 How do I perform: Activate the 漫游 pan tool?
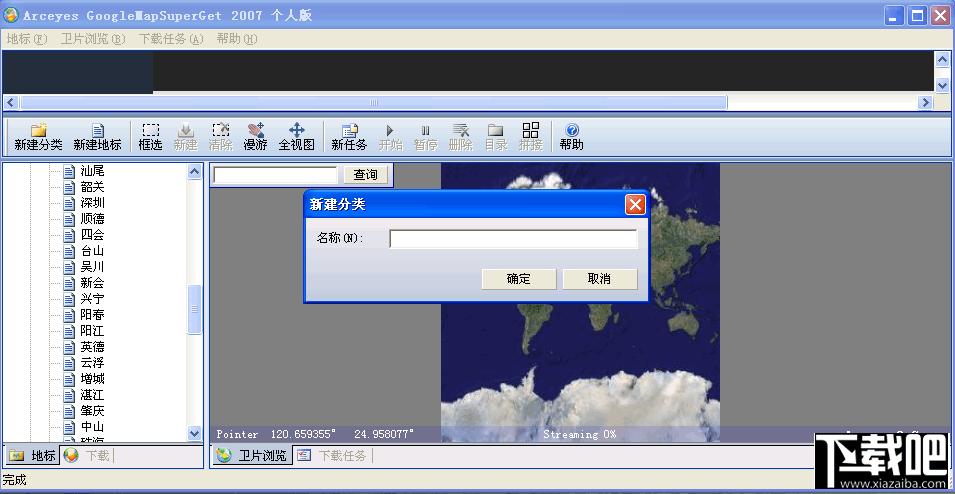point(255,137)
